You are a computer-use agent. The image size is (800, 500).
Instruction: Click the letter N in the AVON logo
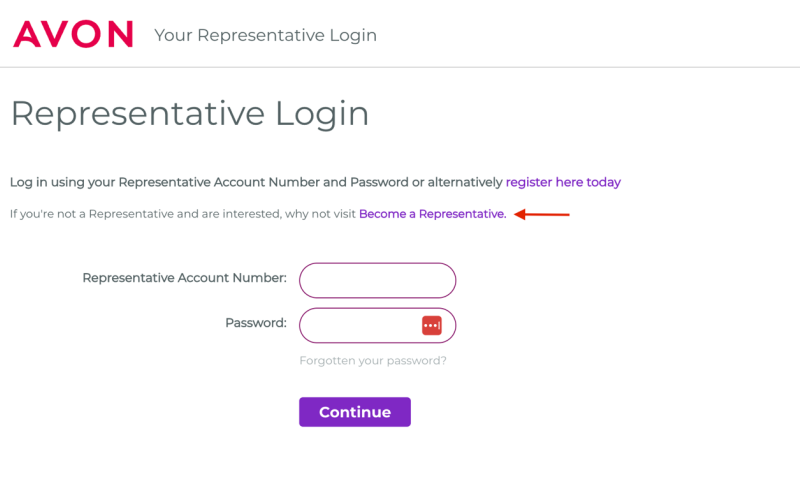119,34
